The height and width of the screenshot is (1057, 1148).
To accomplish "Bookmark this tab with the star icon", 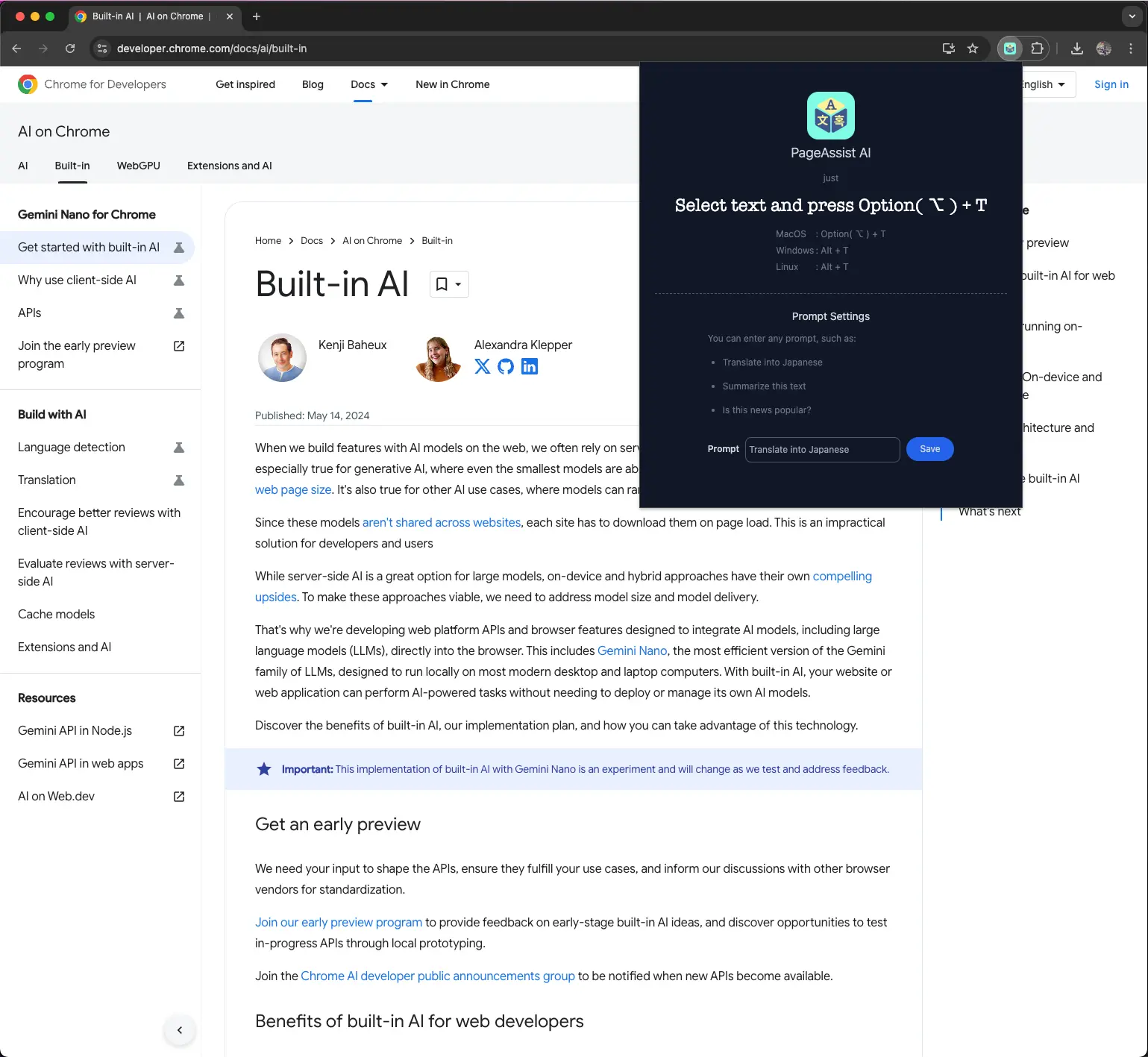I will point(973,48).
